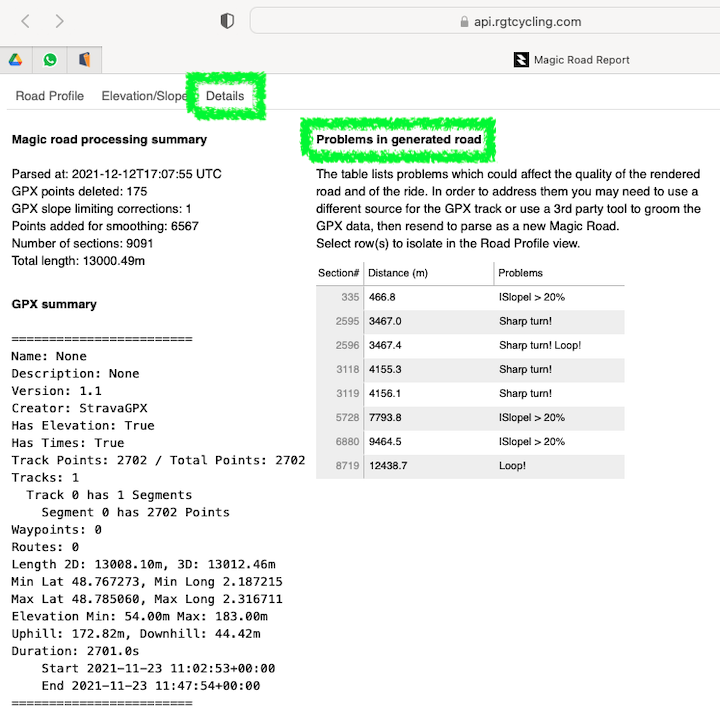Viewport: 720px width, 713px height.
Task: Open the Google Drive pinned tab
Action: 16,60
